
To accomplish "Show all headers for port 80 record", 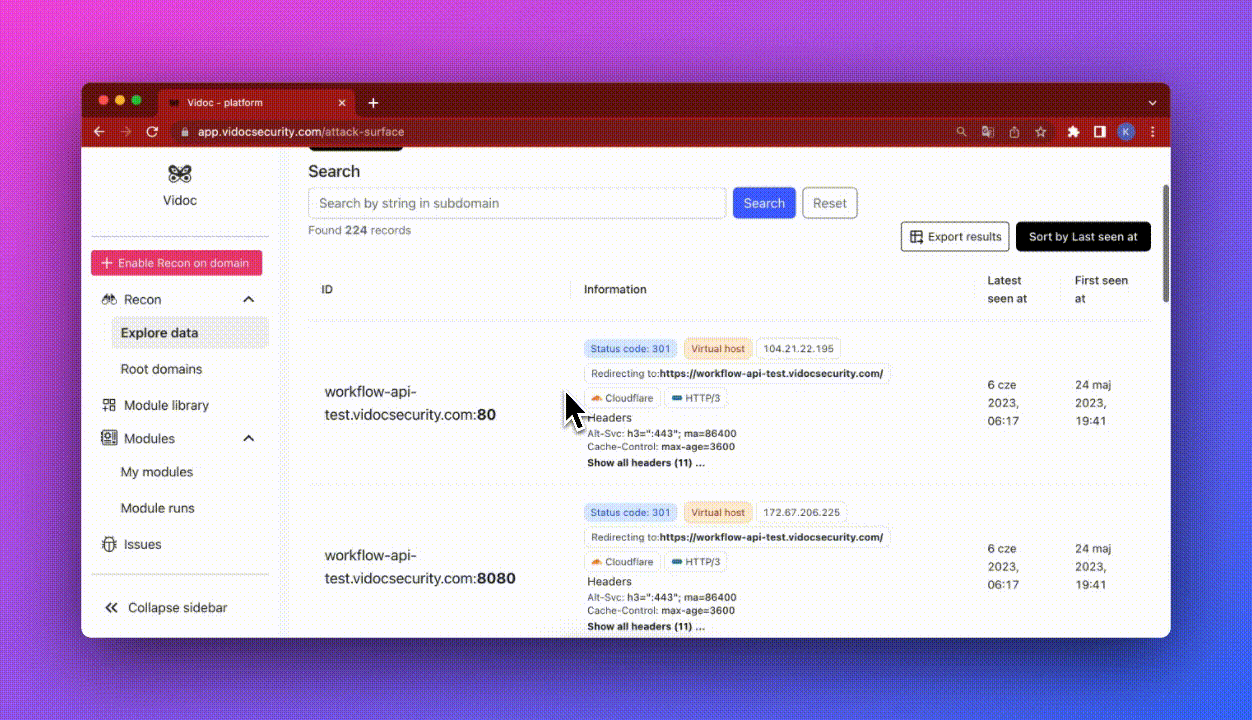I will [x=645, y=463].
